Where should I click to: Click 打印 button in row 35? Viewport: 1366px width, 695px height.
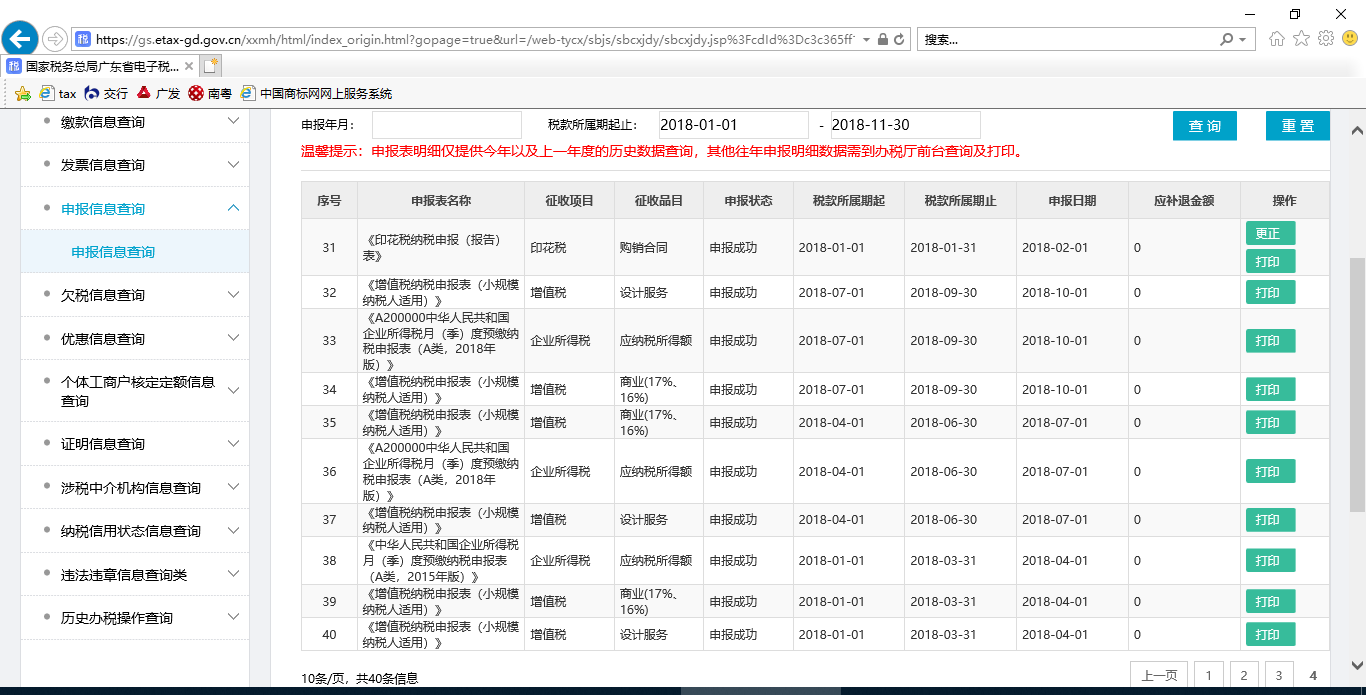[x=1270, y=423]
